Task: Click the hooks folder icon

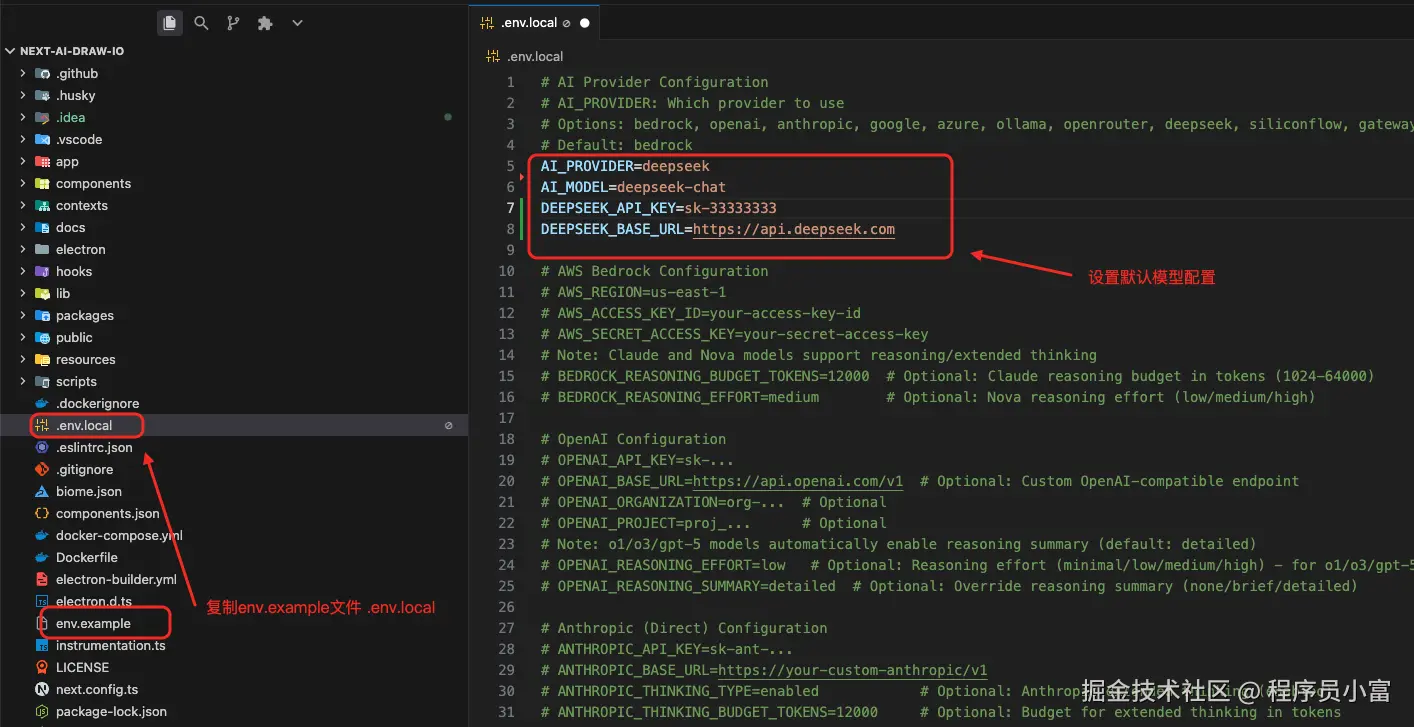Action: (x=42, y=271)
